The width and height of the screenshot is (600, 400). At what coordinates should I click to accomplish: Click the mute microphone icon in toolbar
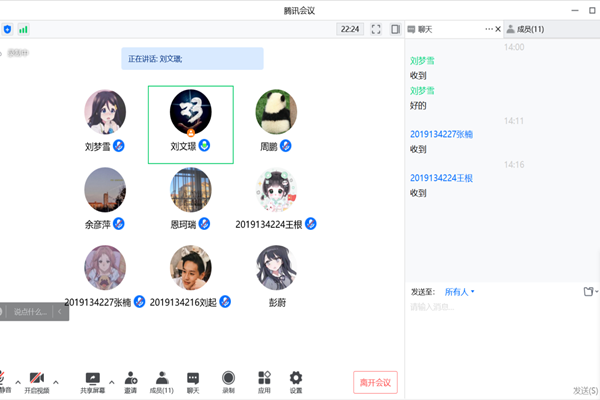[x=5, y=380]
